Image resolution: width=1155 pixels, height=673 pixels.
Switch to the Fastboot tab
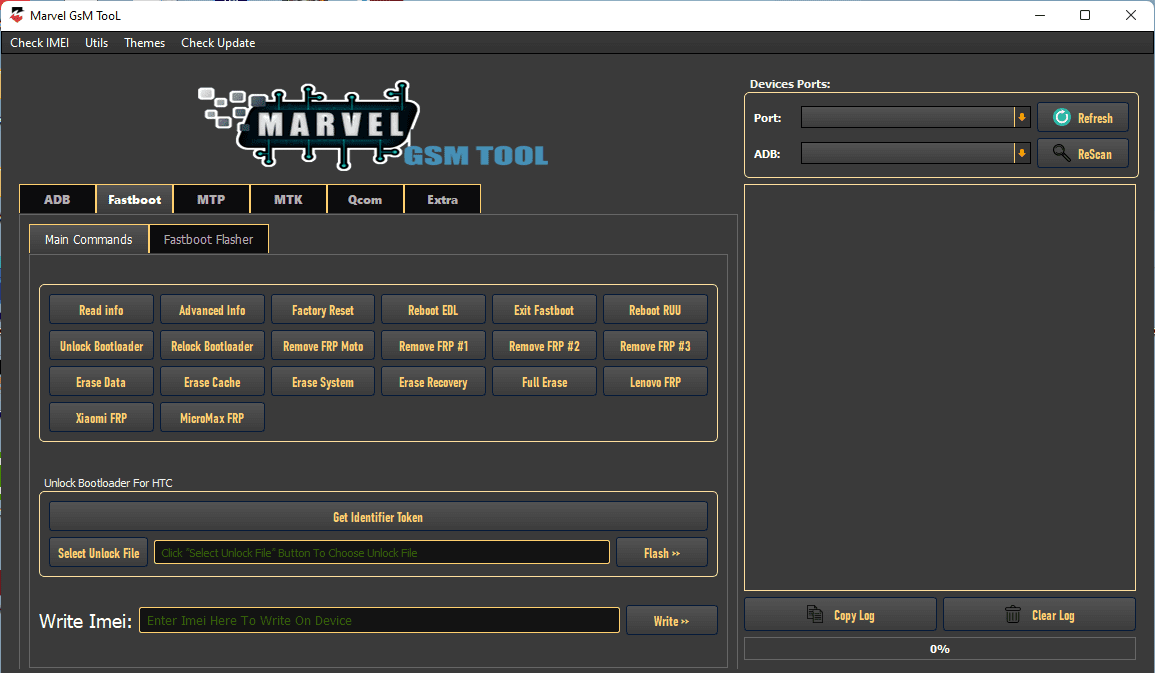(135, 200)
